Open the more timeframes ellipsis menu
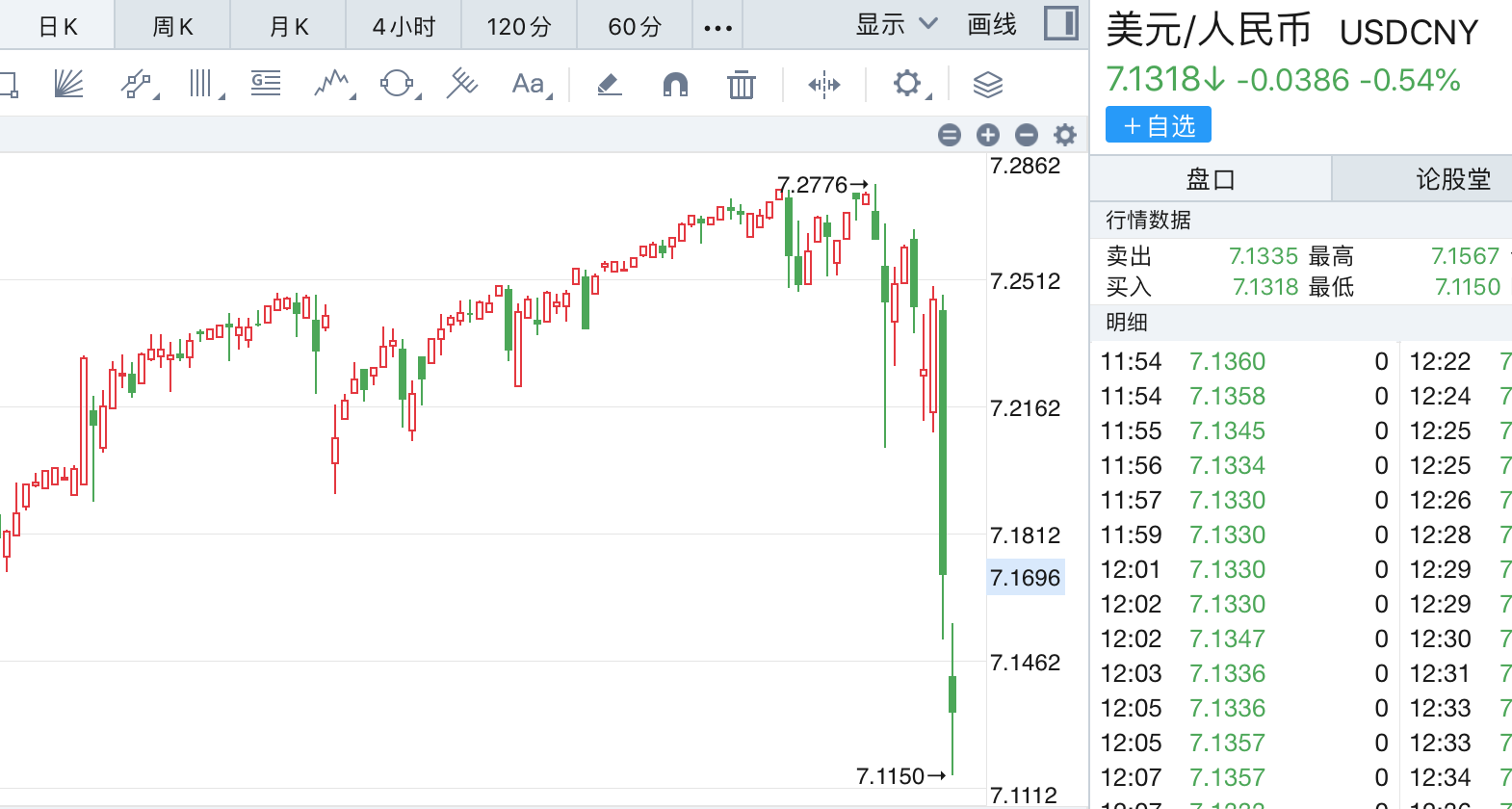 coord(717,27)
